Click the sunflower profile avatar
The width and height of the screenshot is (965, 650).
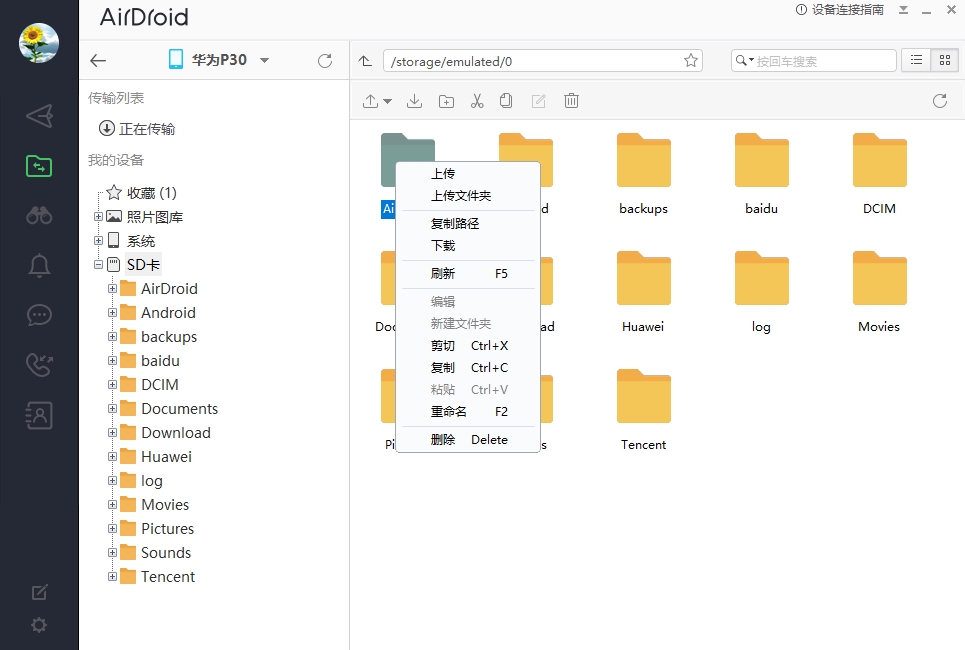coord(39,43)
